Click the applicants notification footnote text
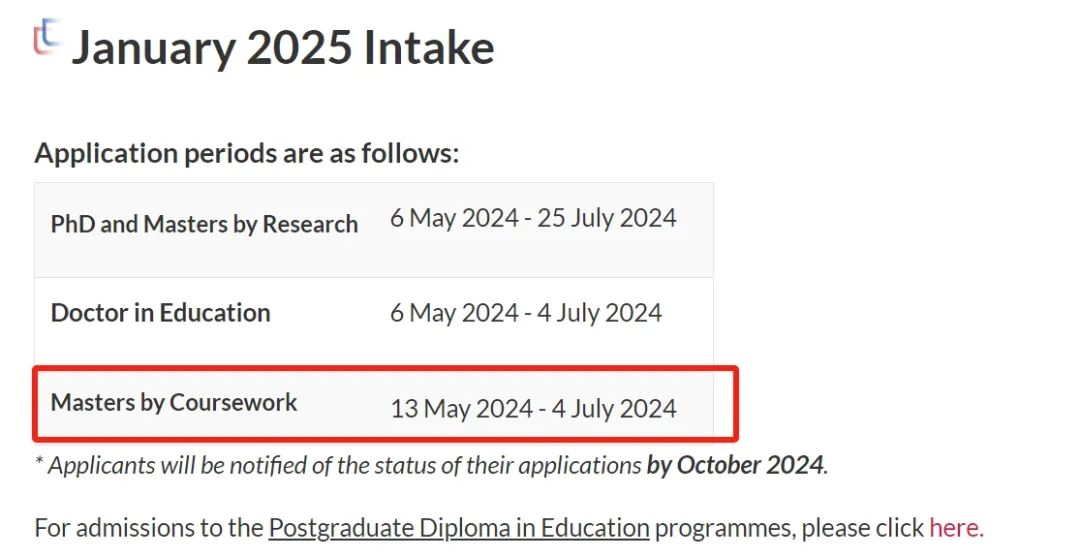 431,465
